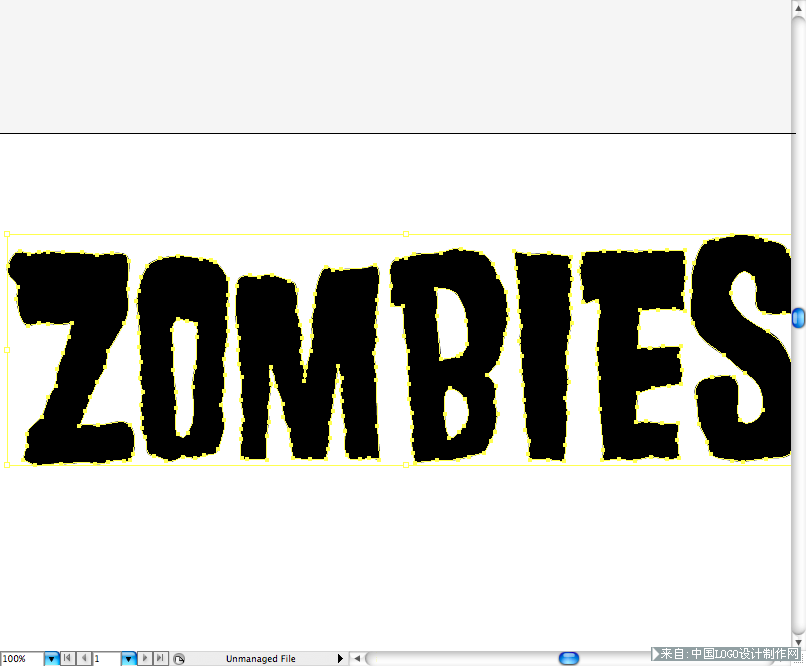Click the vertical scrollbar blue thumb
The width and height of the screenshot is (806, 666).
(x=798, y=318)
